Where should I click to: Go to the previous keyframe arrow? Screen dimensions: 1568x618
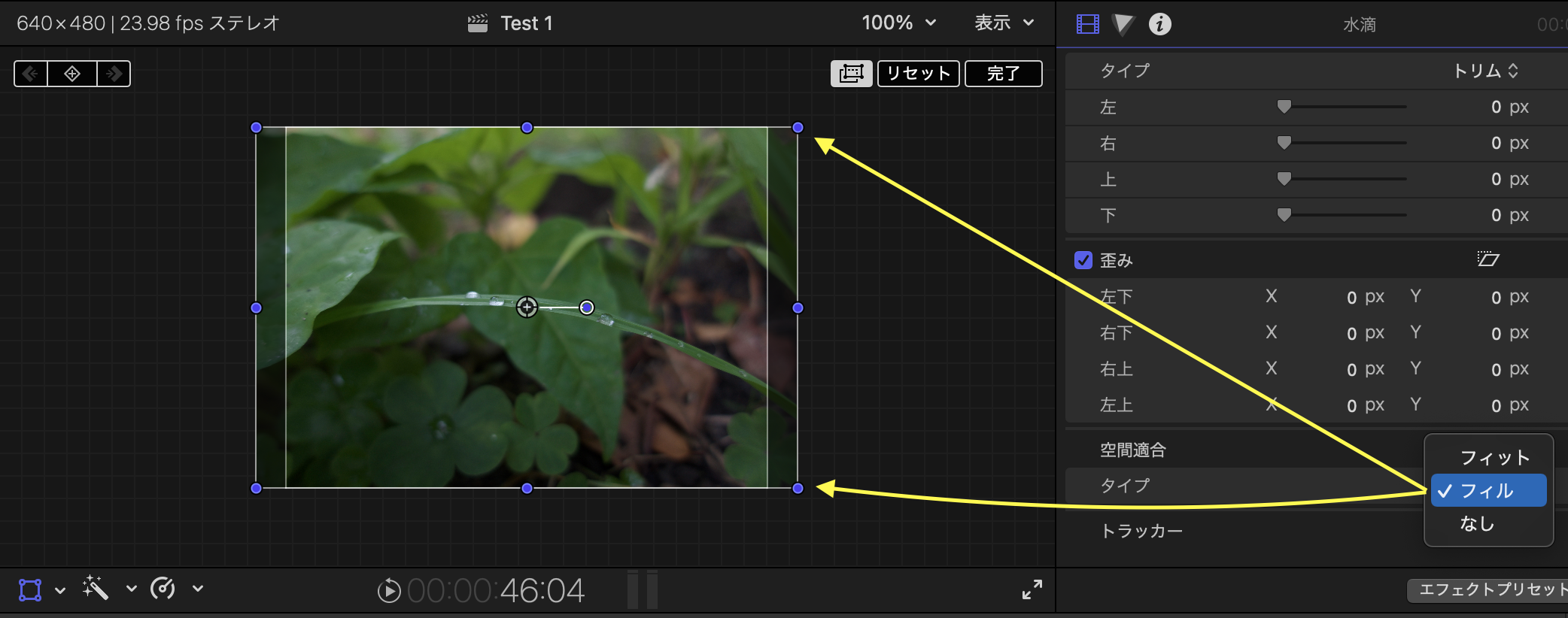point(31,74)
